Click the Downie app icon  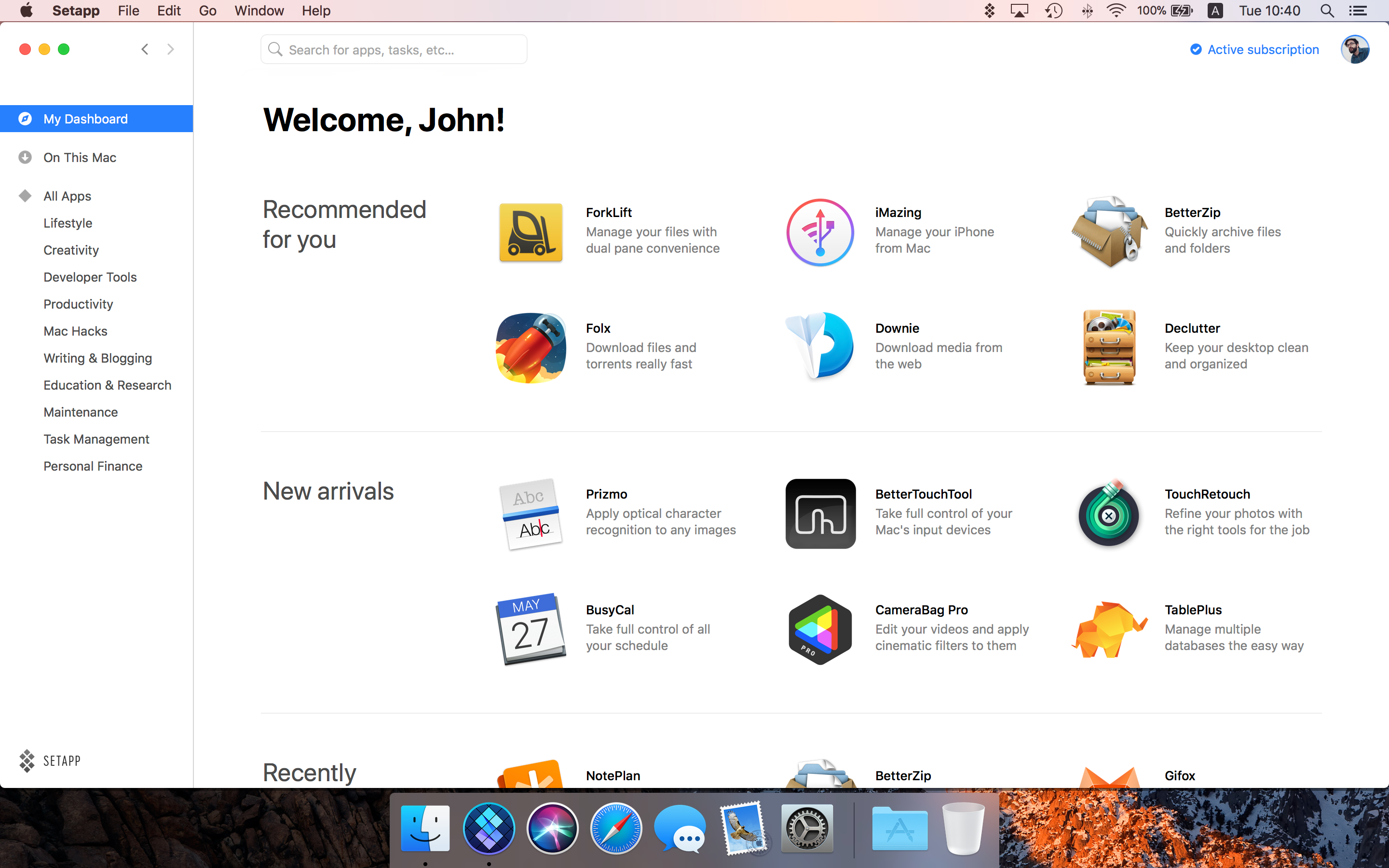point(820,346)
